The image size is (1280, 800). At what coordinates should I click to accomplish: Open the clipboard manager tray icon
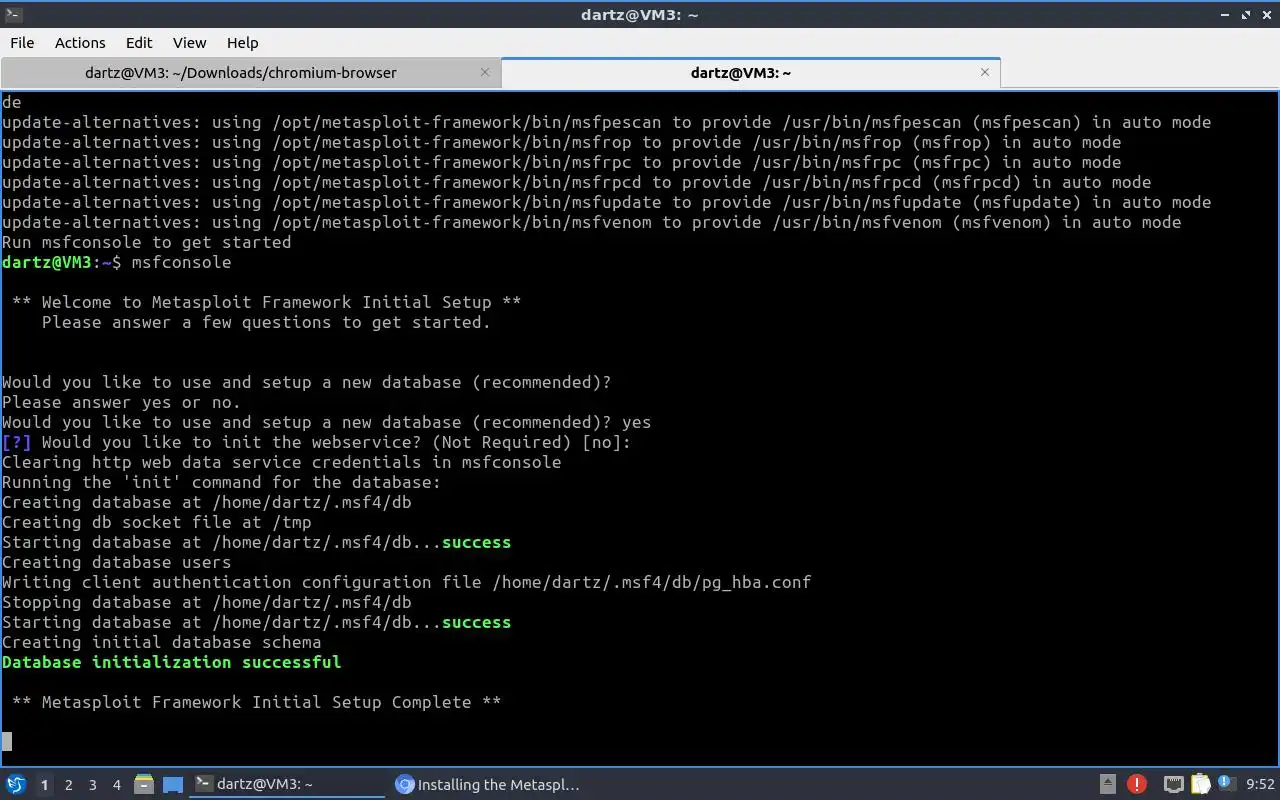tap(1200, 785)
